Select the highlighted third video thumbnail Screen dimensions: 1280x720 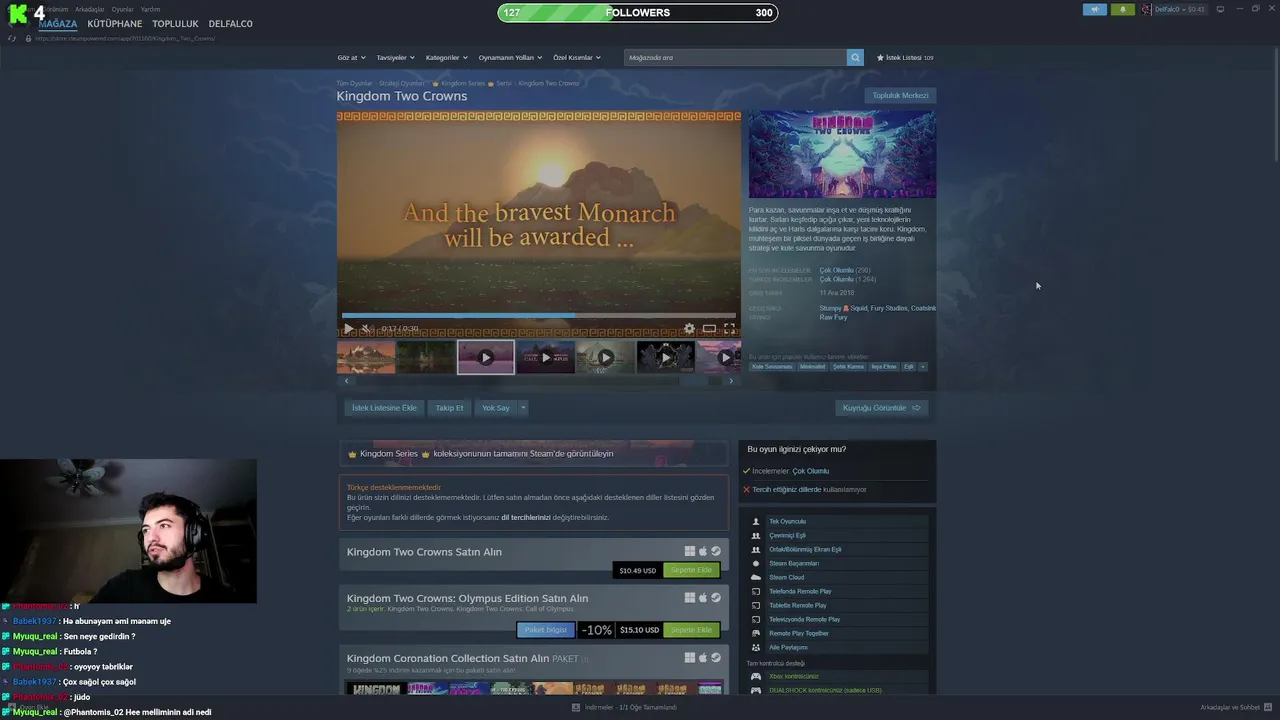[x=486, y=357]
